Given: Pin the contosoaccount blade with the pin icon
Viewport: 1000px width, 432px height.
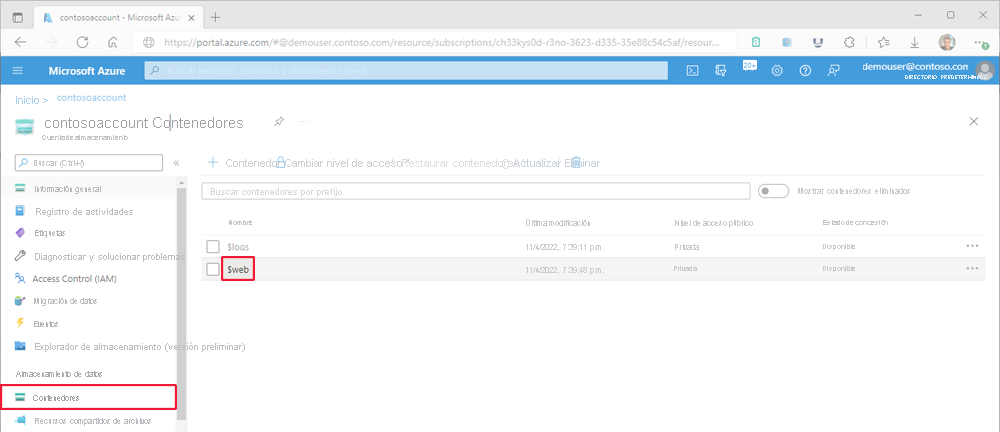Looking at the screenshot, I should (279, 121).
